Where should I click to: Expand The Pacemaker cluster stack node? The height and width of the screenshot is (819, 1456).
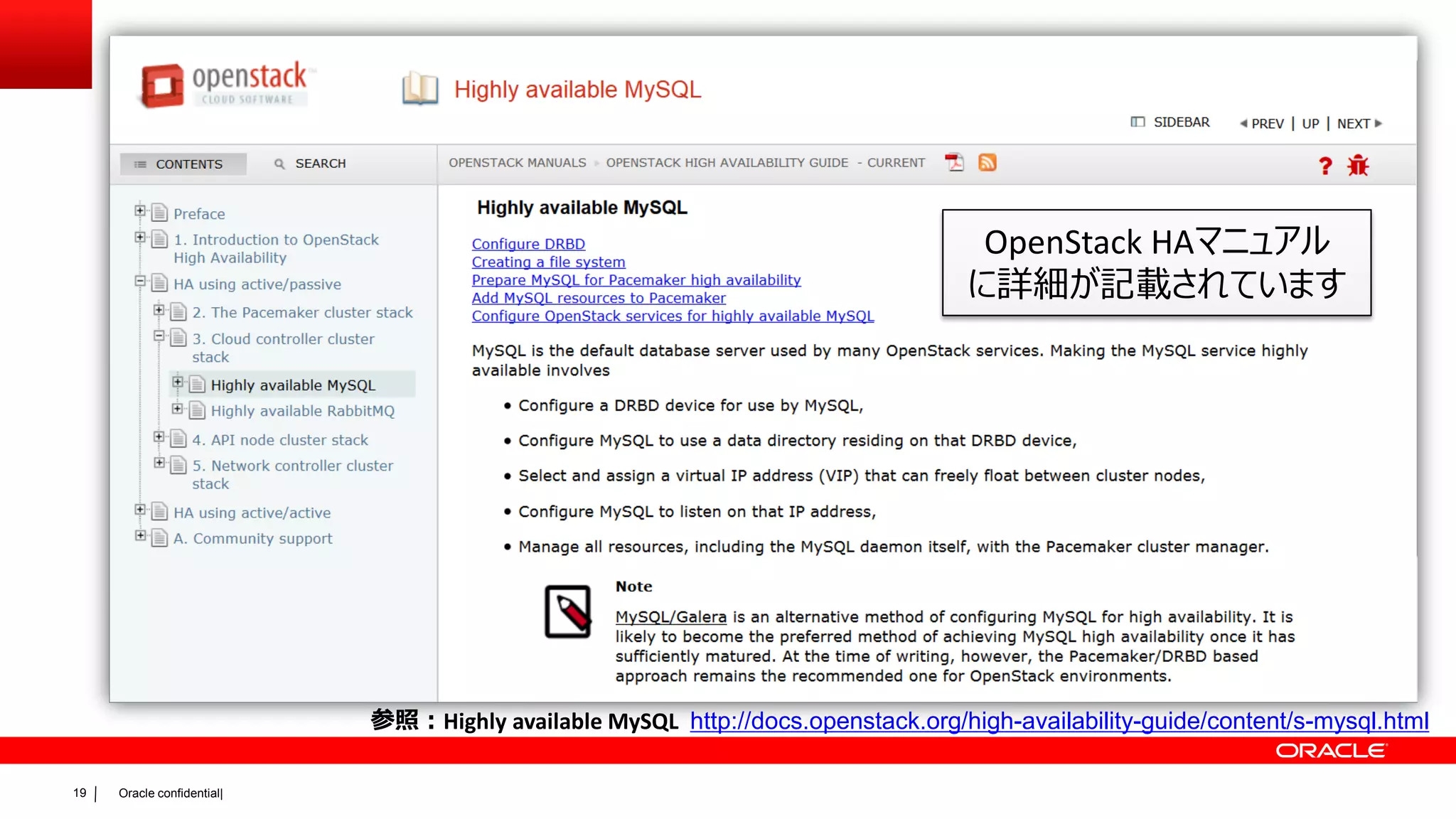(x=159, y=310)
